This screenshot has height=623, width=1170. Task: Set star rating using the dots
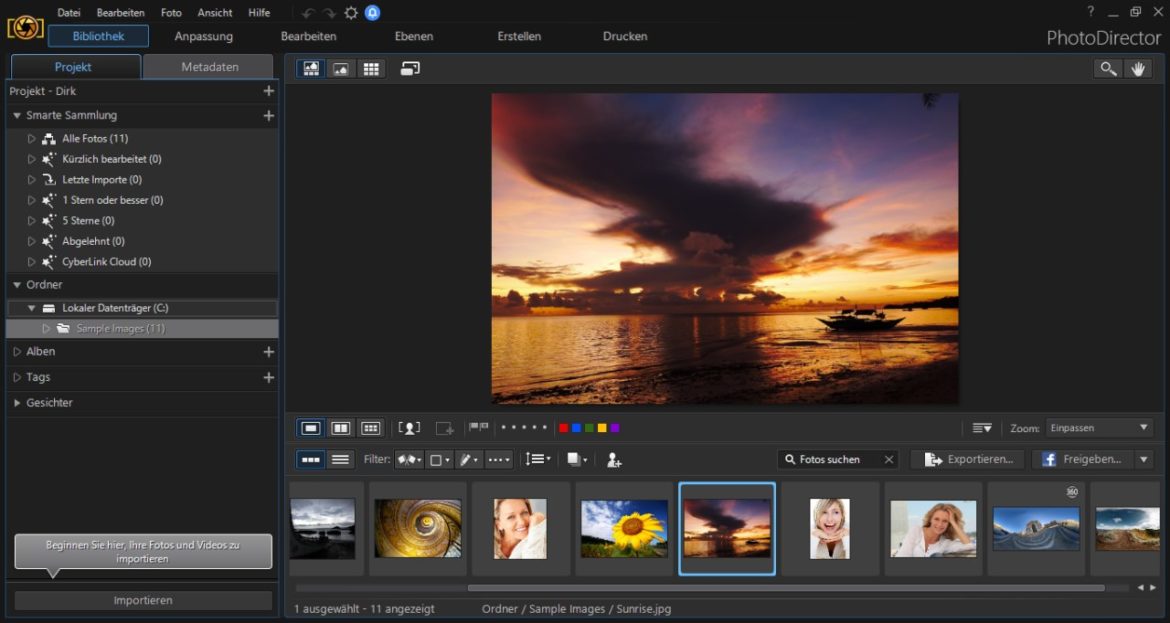point(524,428)
